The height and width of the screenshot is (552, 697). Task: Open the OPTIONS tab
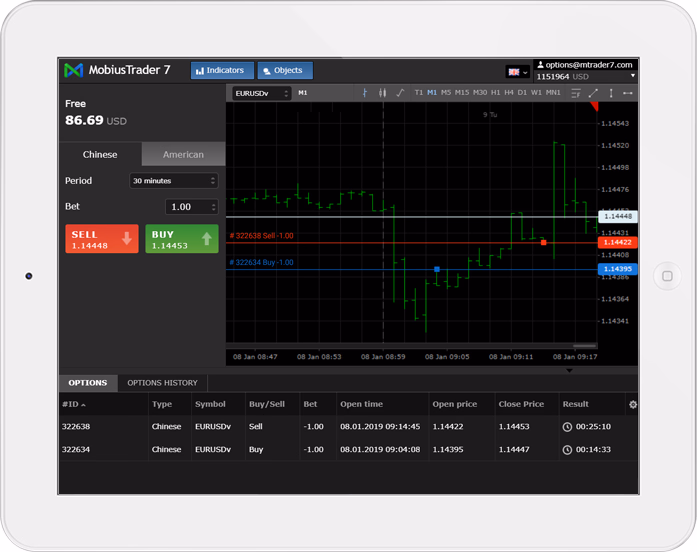[88, 383]
